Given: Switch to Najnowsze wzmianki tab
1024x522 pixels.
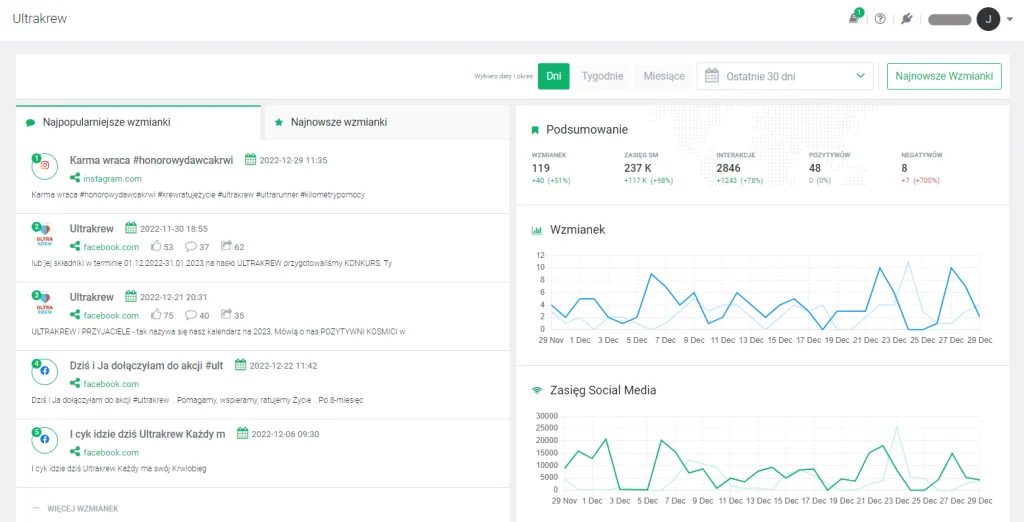Looking at the screenshot, I should (x=385, y=122).
